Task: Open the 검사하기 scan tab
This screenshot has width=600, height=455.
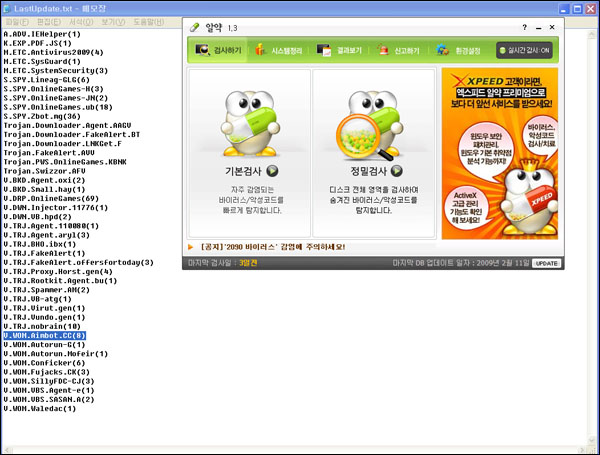Action: pyautogui.click(x=218, y=50)
